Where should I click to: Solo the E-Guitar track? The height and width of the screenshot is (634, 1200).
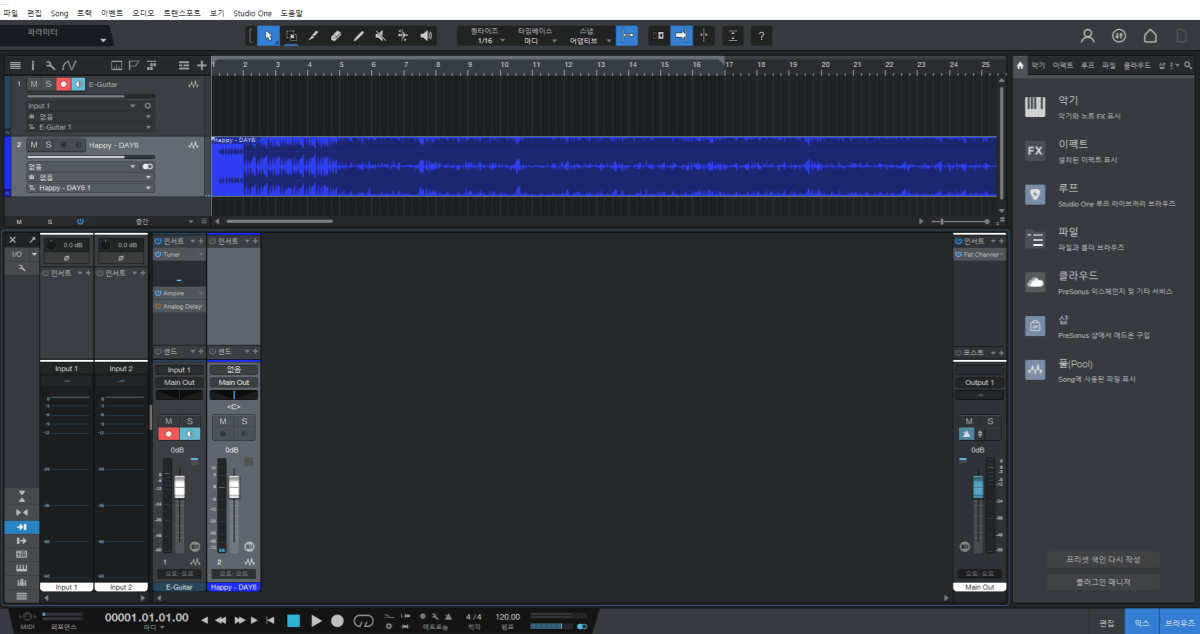(x=48, y=84)
